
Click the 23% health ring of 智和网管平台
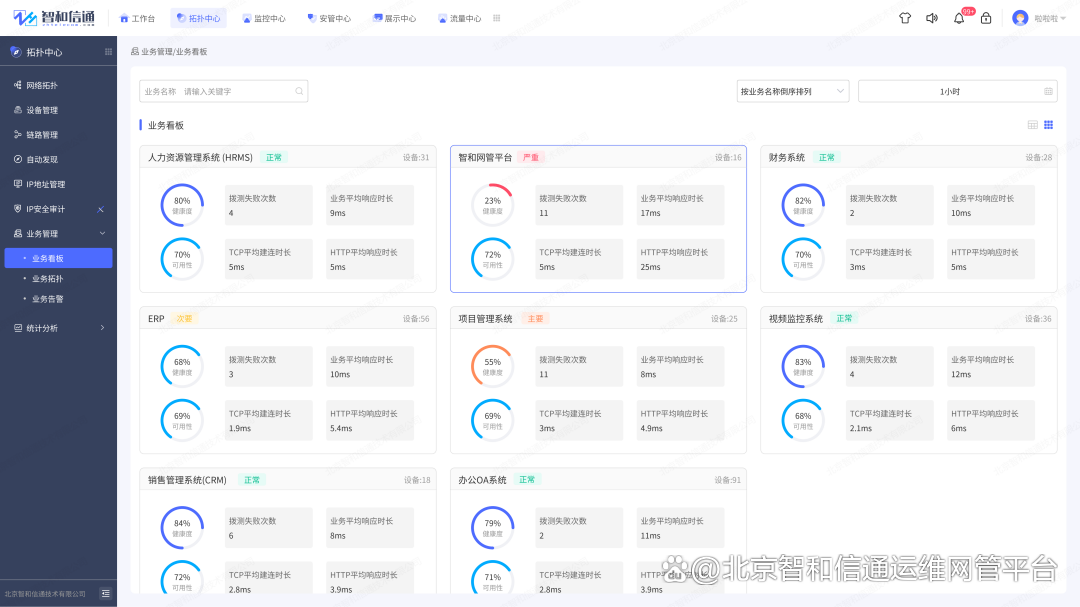click(491, 204)
